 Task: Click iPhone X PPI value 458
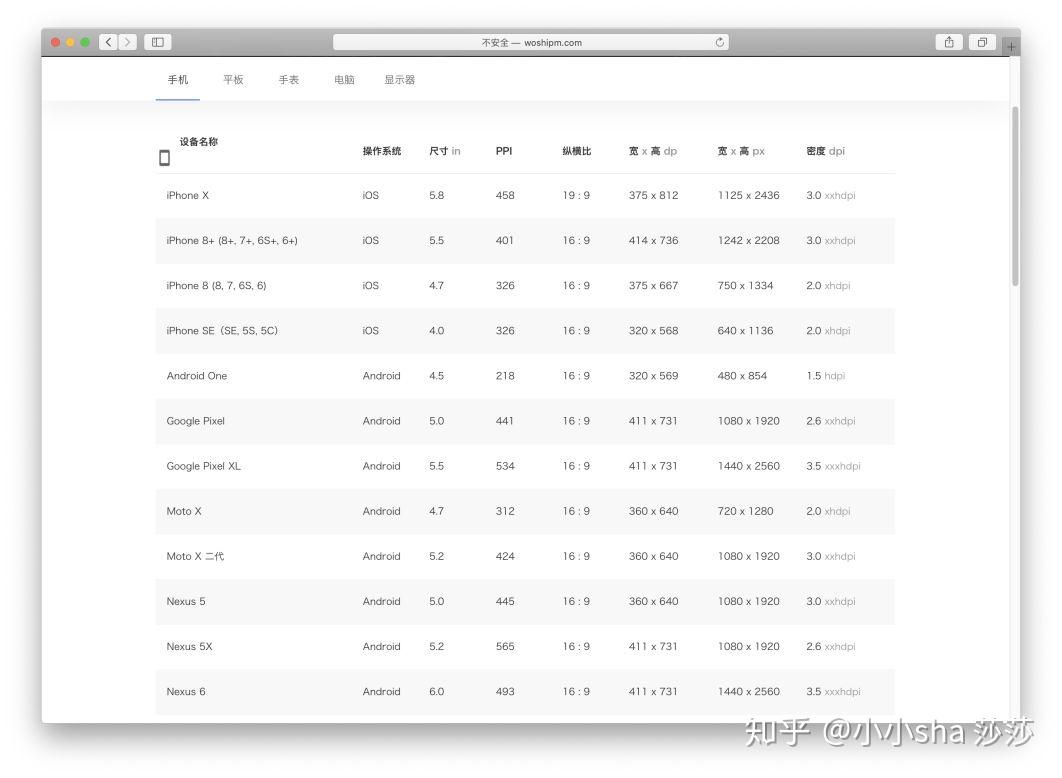(505, 195)
